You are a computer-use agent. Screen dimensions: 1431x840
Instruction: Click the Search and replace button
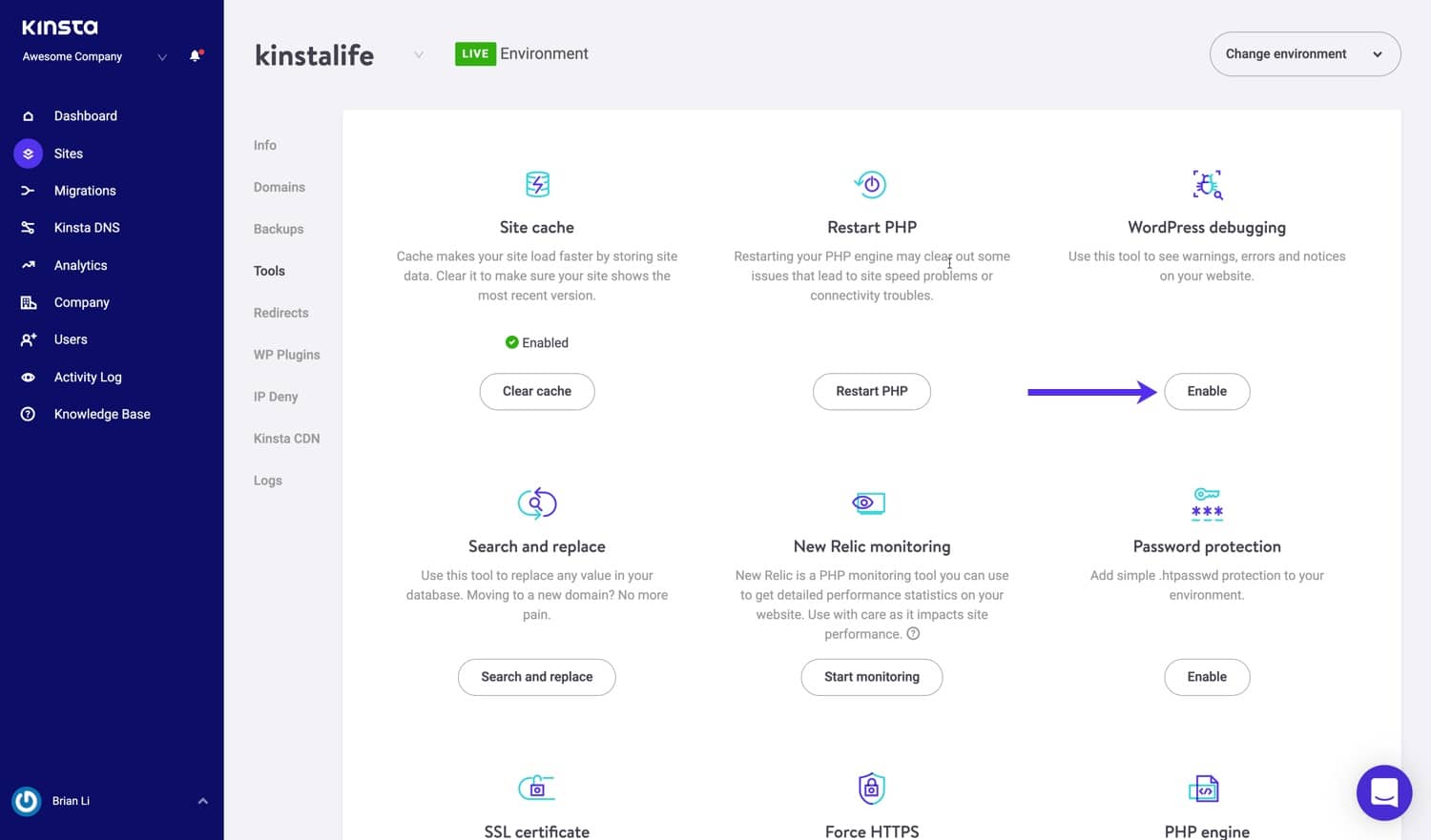click(537, 677)
